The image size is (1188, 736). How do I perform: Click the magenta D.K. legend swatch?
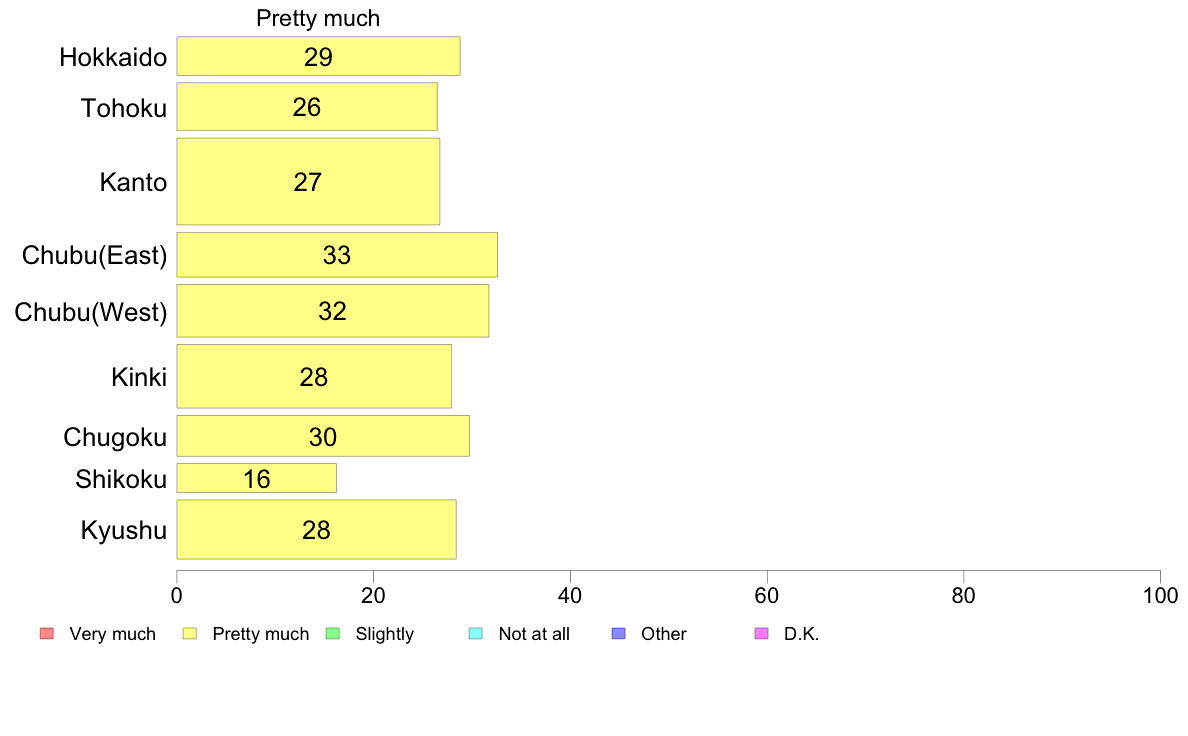click(x=761, y=634)
